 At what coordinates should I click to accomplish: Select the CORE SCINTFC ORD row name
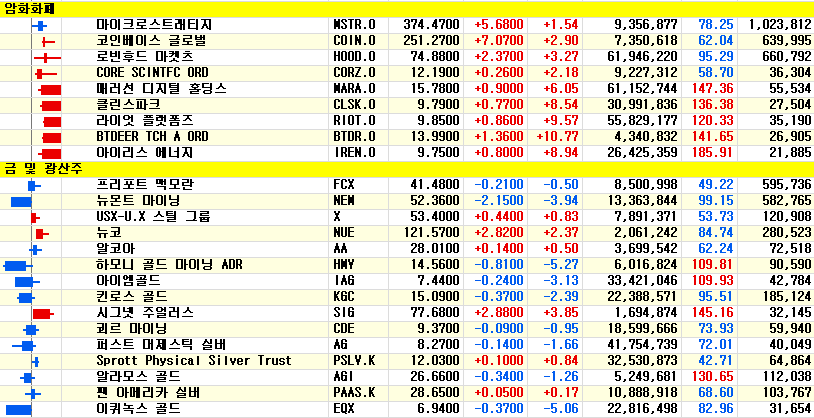[x=152, y=72]
